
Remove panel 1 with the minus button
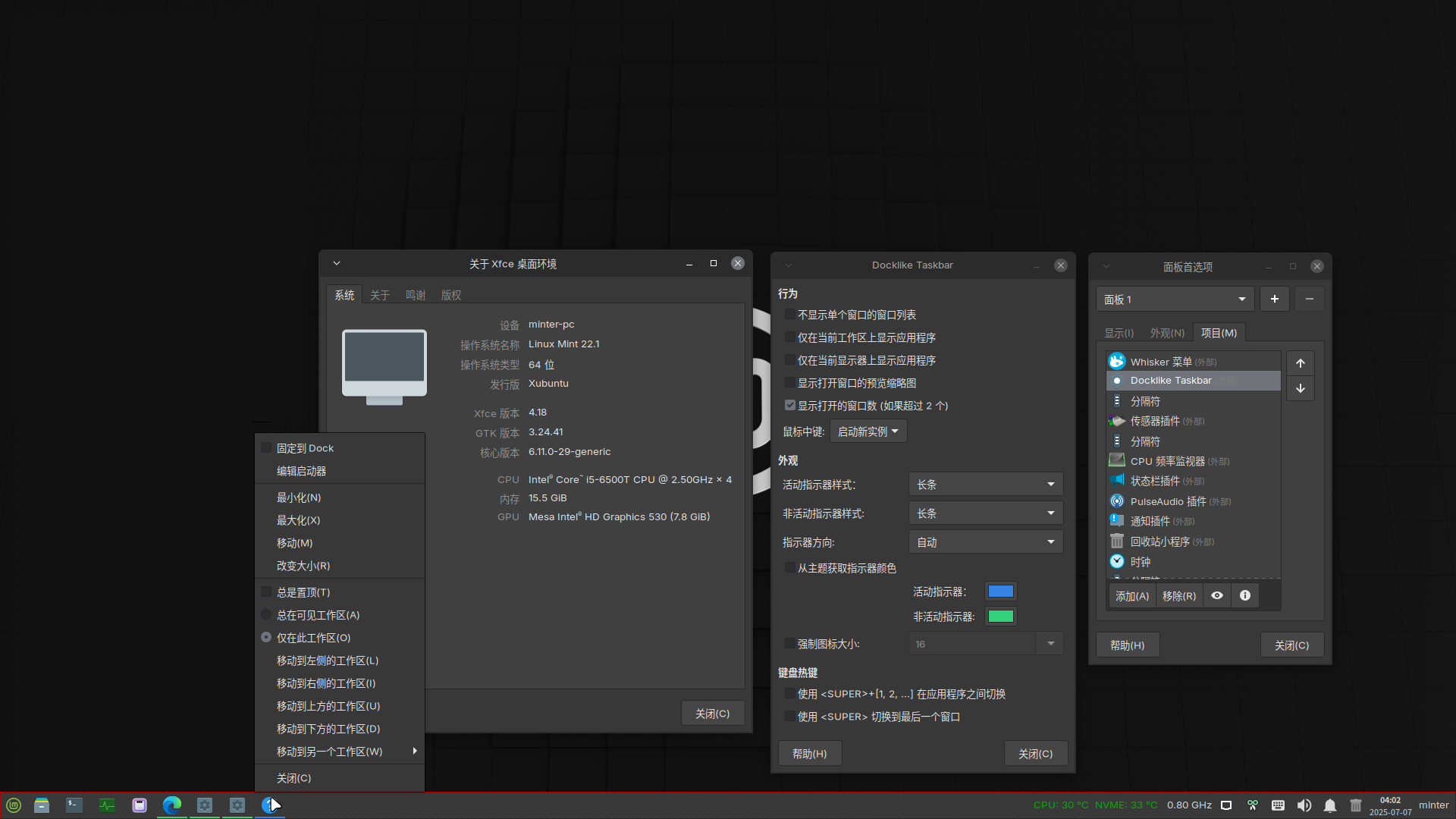tap(1310, 300)
